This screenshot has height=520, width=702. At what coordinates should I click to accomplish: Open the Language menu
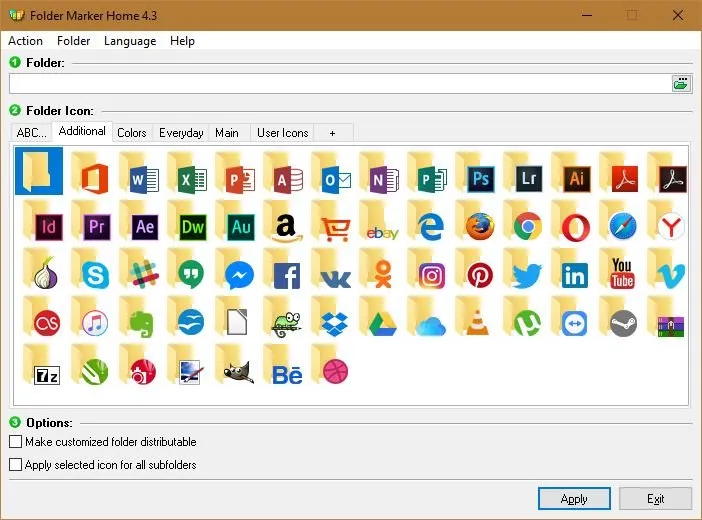pos(130,41)
